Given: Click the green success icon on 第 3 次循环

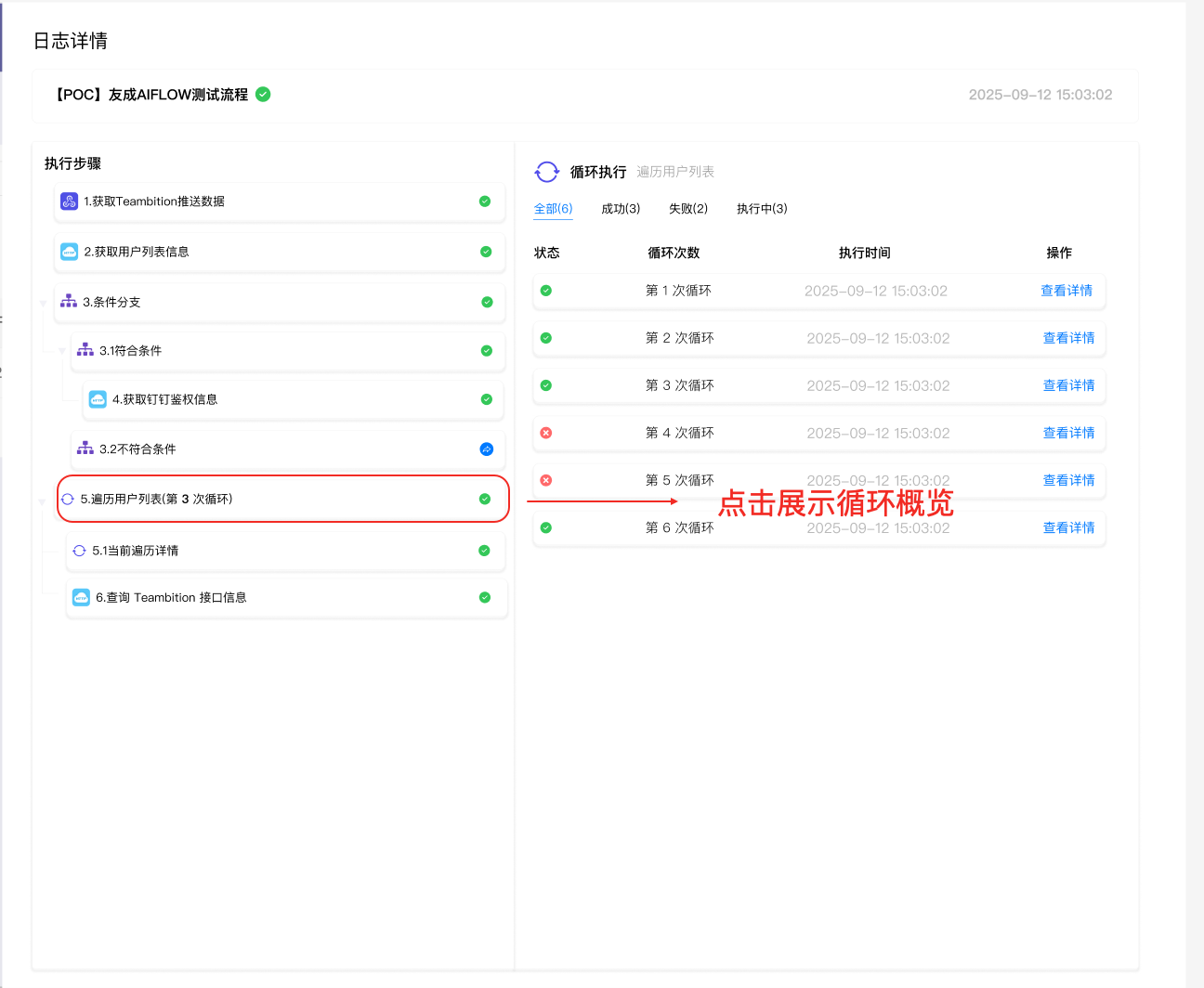Looking at the screenshot, I should point(546,385).
